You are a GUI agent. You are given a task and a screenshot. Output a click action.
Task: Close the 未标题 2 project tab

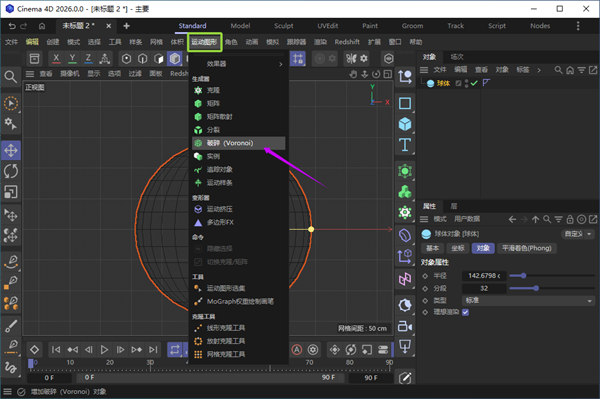[x=109, y=26]
